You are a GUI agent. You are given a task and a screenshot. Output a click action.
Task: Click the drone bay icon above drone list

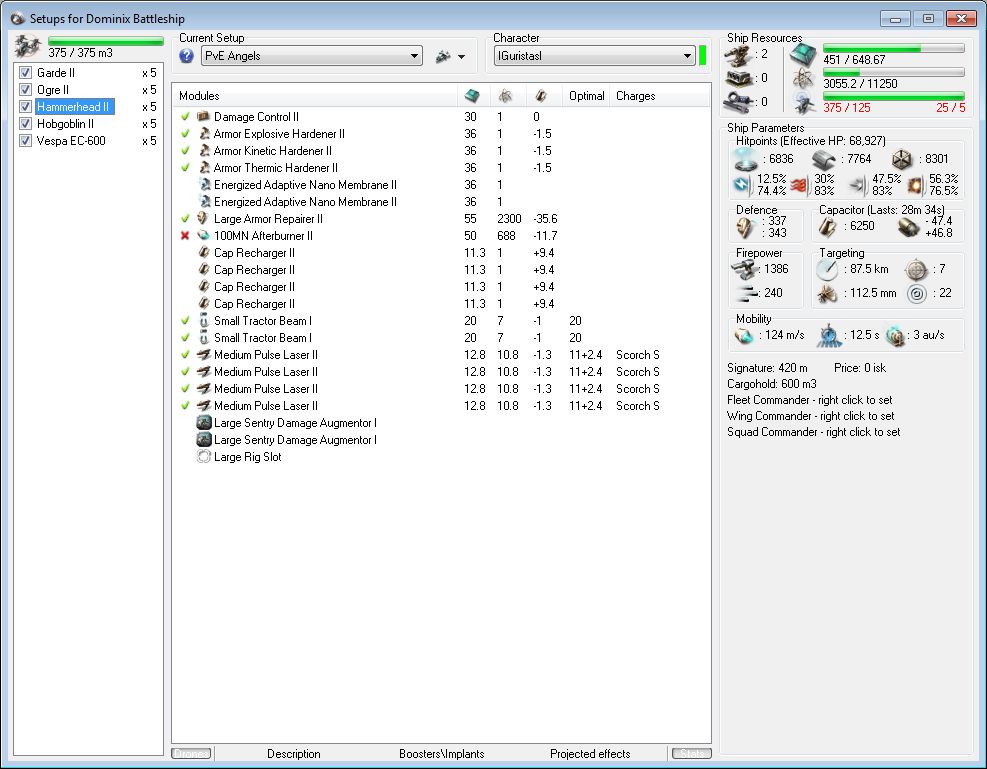[x=28, y=46]
